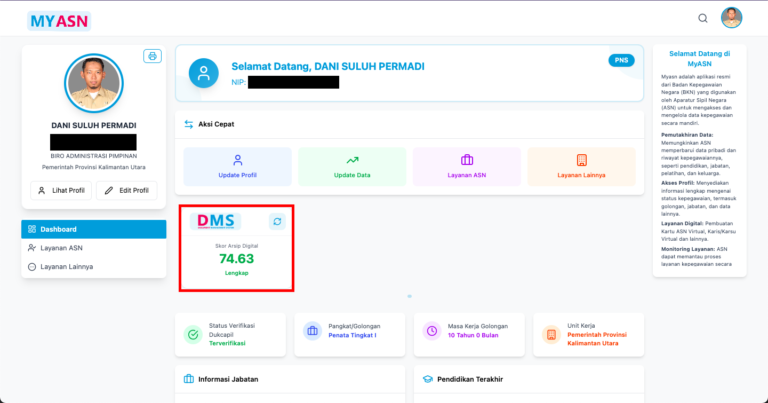The width and height of the screenshot is (768, 403).
Task: Click the Aksi Cepat arrows icon
Action: [x=189, y=124]
